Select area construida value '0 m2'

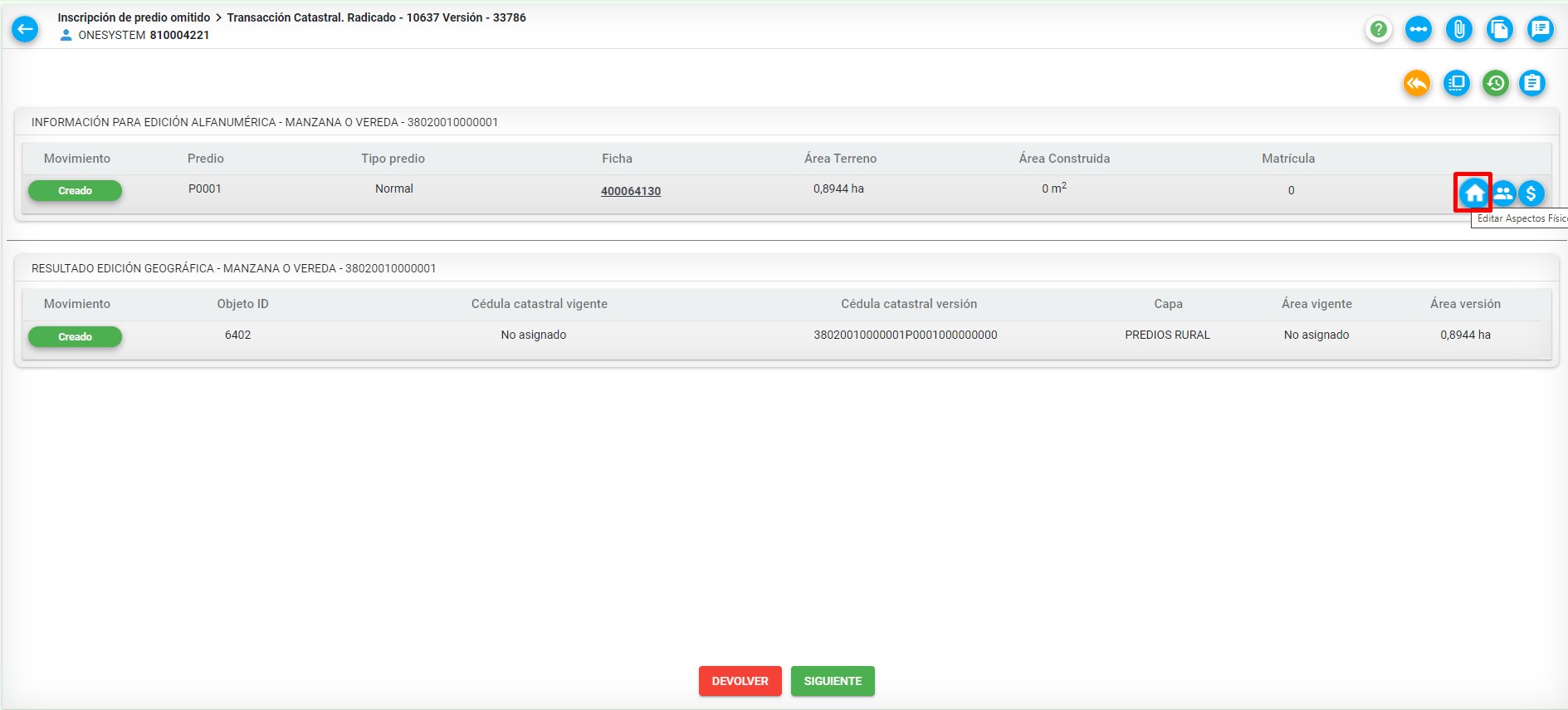(1054, 189)
